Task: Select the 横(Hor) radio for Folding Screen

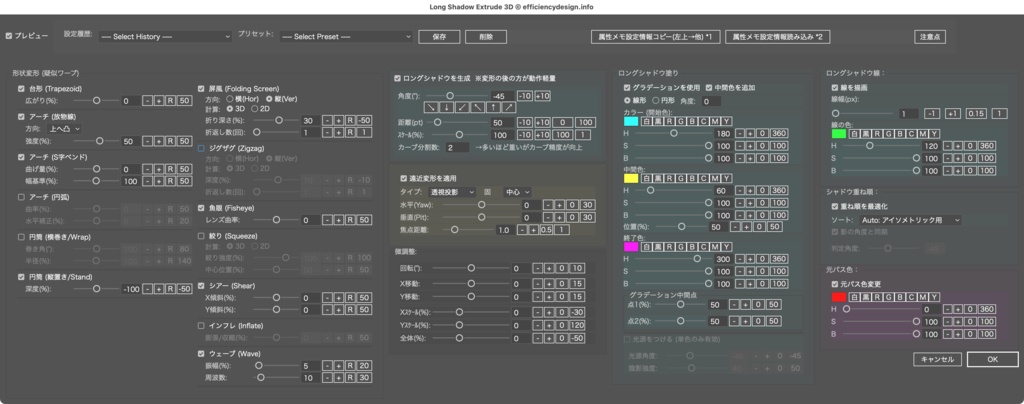Action: click(x=229, y=99)
